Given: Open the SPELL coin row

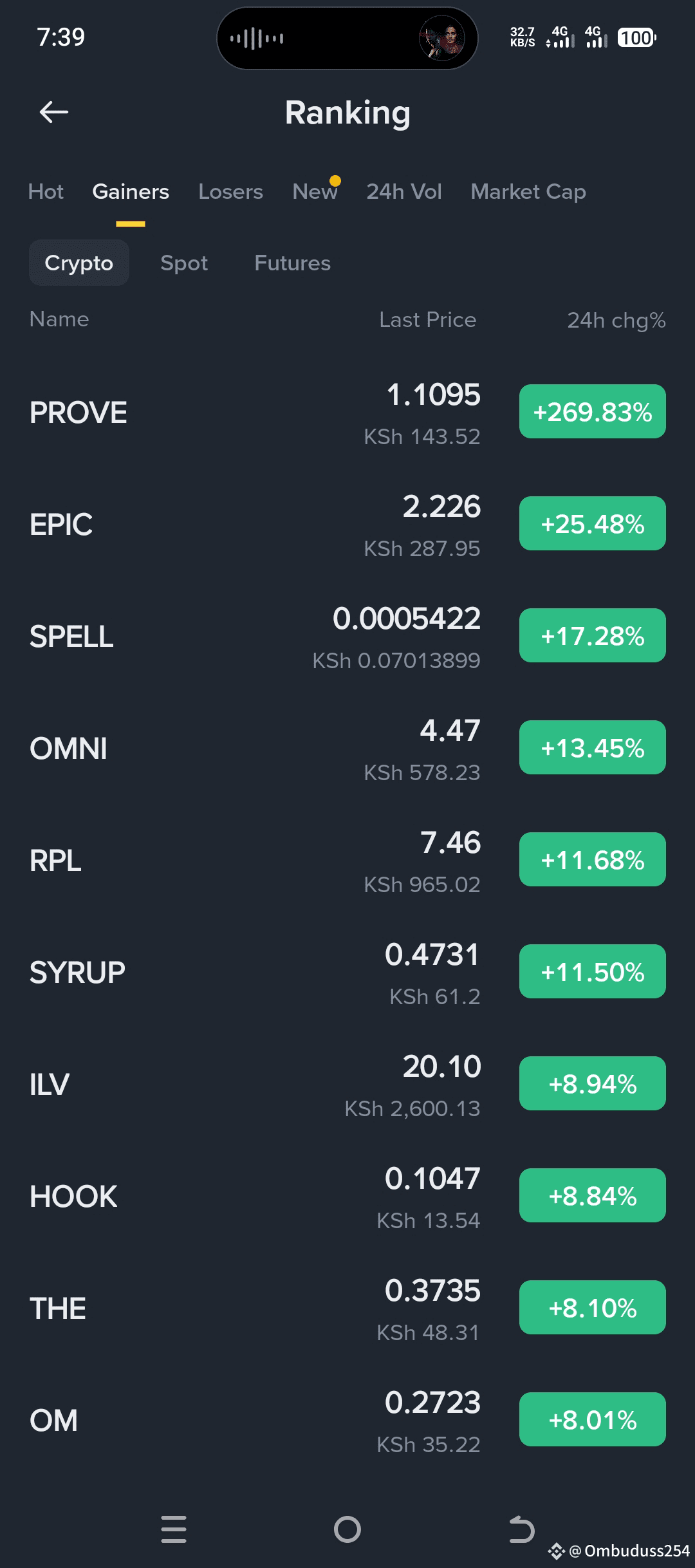Looking at the screenshot, I should coord(347,636).
